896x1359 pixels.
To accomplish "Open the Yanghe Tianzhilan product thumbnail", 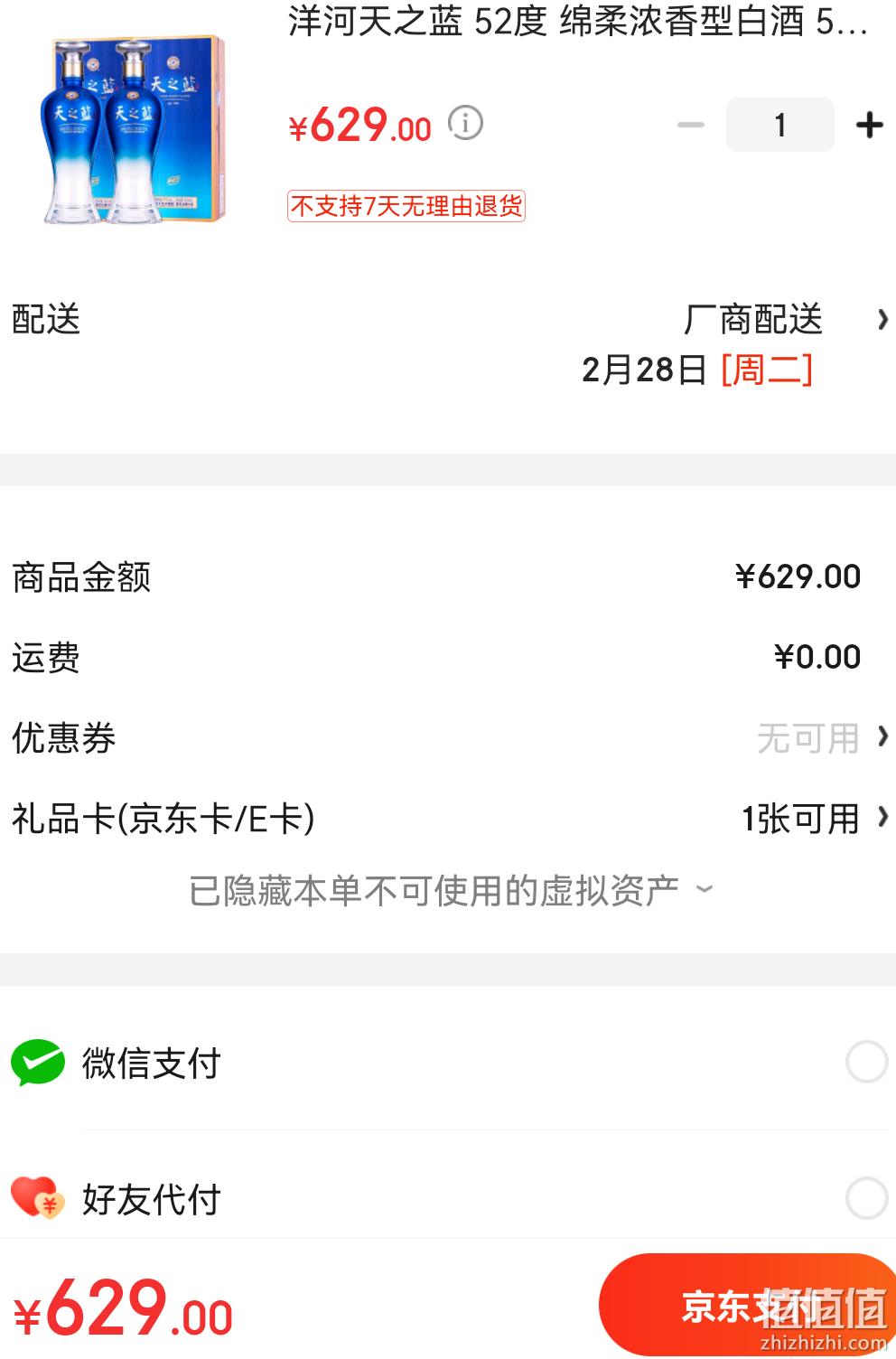I will coord(134,130).
